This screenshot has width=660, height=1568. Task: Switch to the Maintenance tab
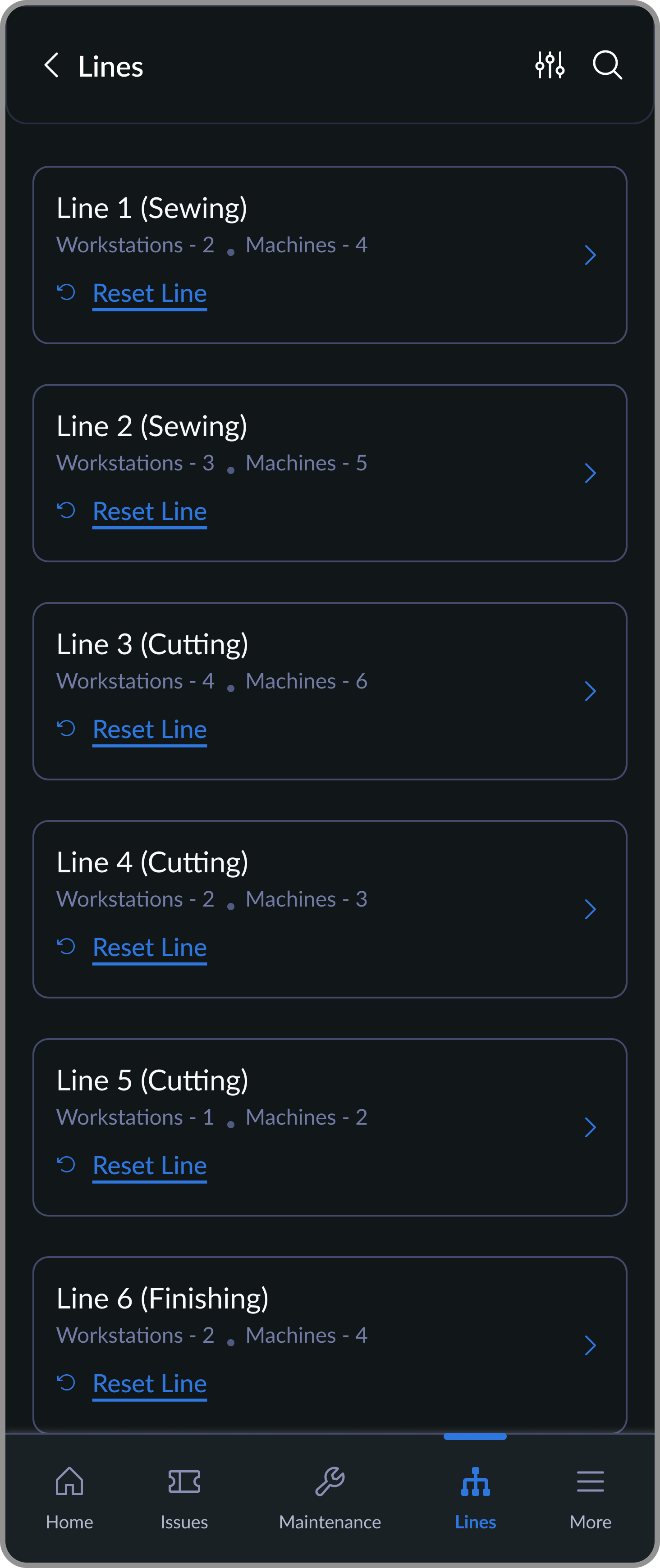[x=330, y=1497]
